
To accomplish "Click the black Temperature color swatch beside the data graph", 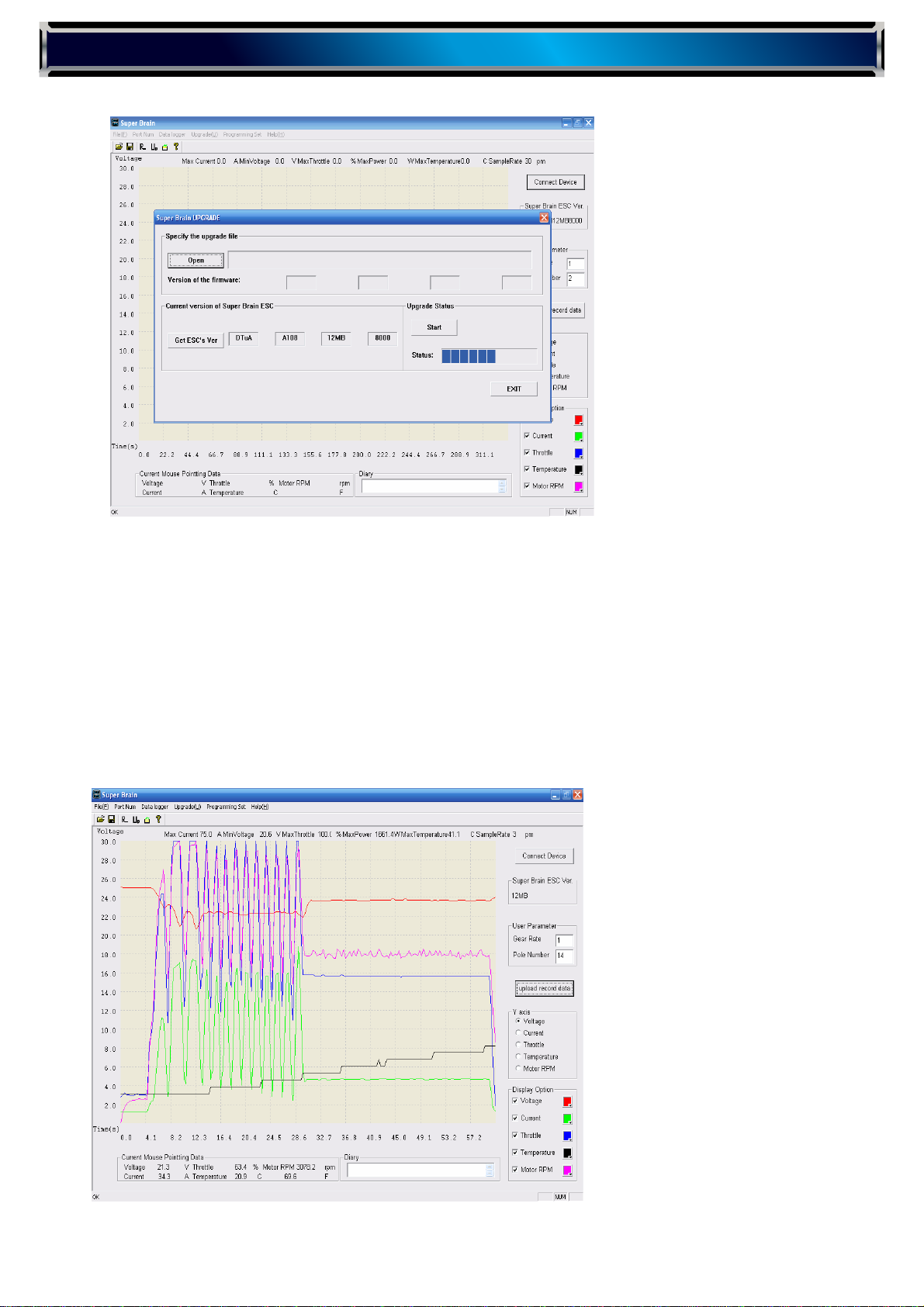I will click(x=567, y=1153).
